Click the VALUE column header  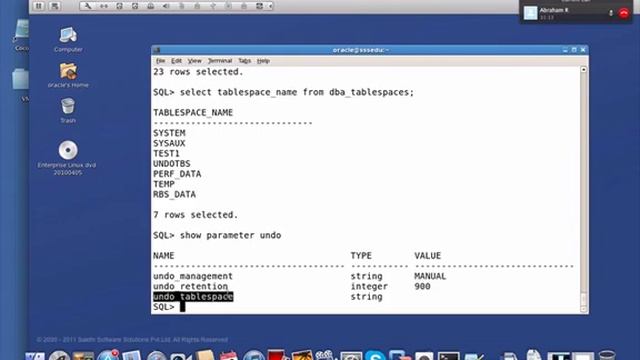427,256
